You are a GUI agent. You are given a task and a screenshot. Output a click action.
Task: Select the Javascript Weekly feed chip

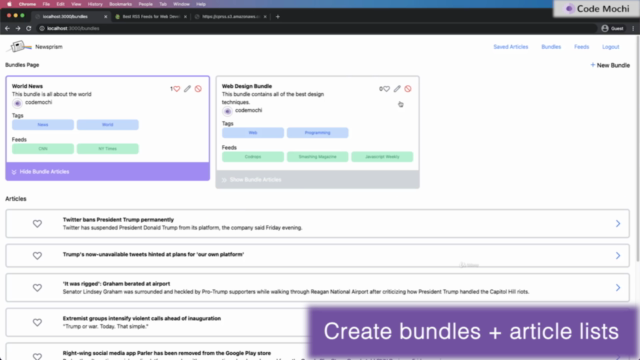382,157
